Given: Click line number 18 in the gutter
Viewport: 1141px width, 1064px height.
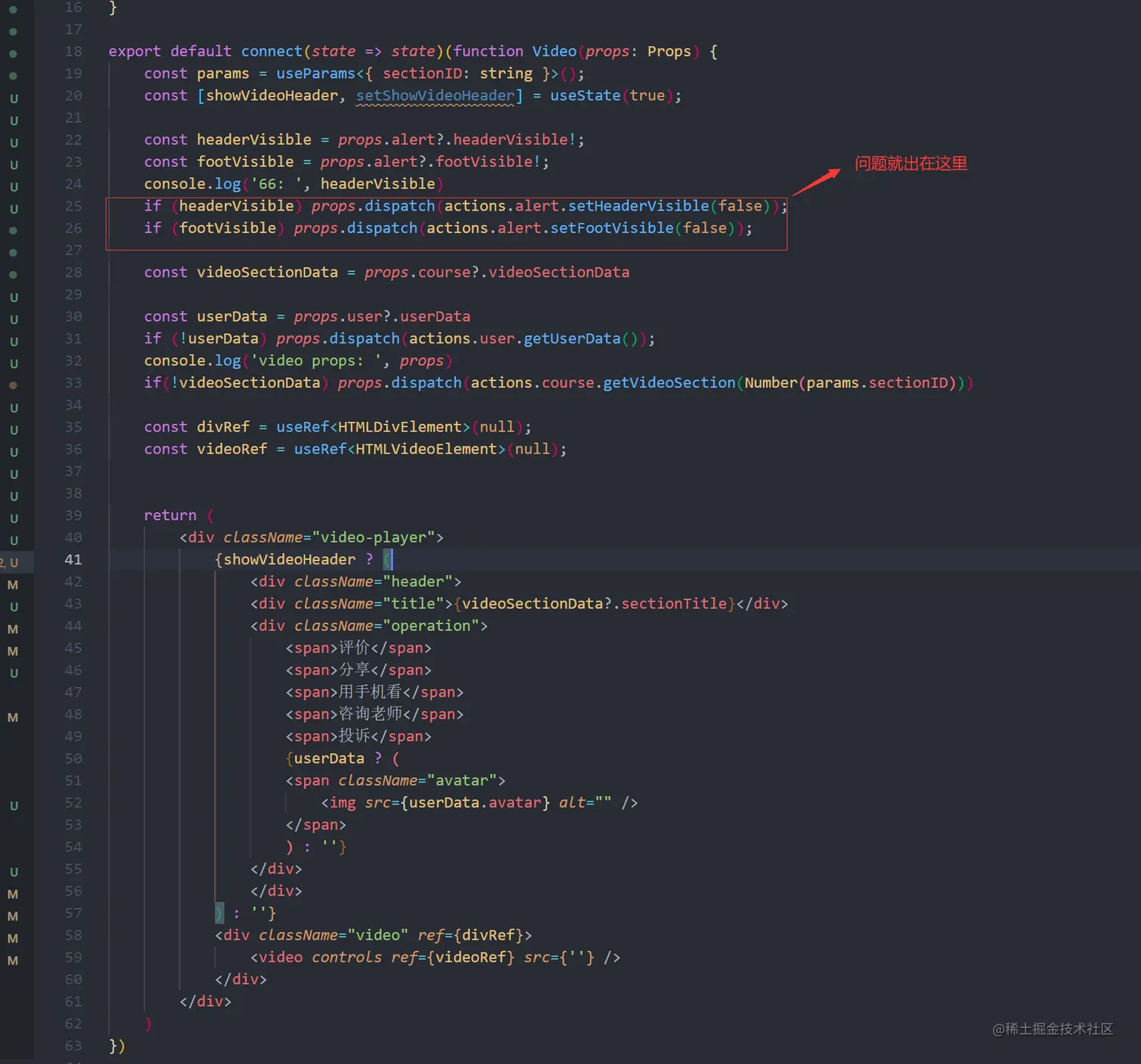Looking at the screenshot, I should coord(73,51).
